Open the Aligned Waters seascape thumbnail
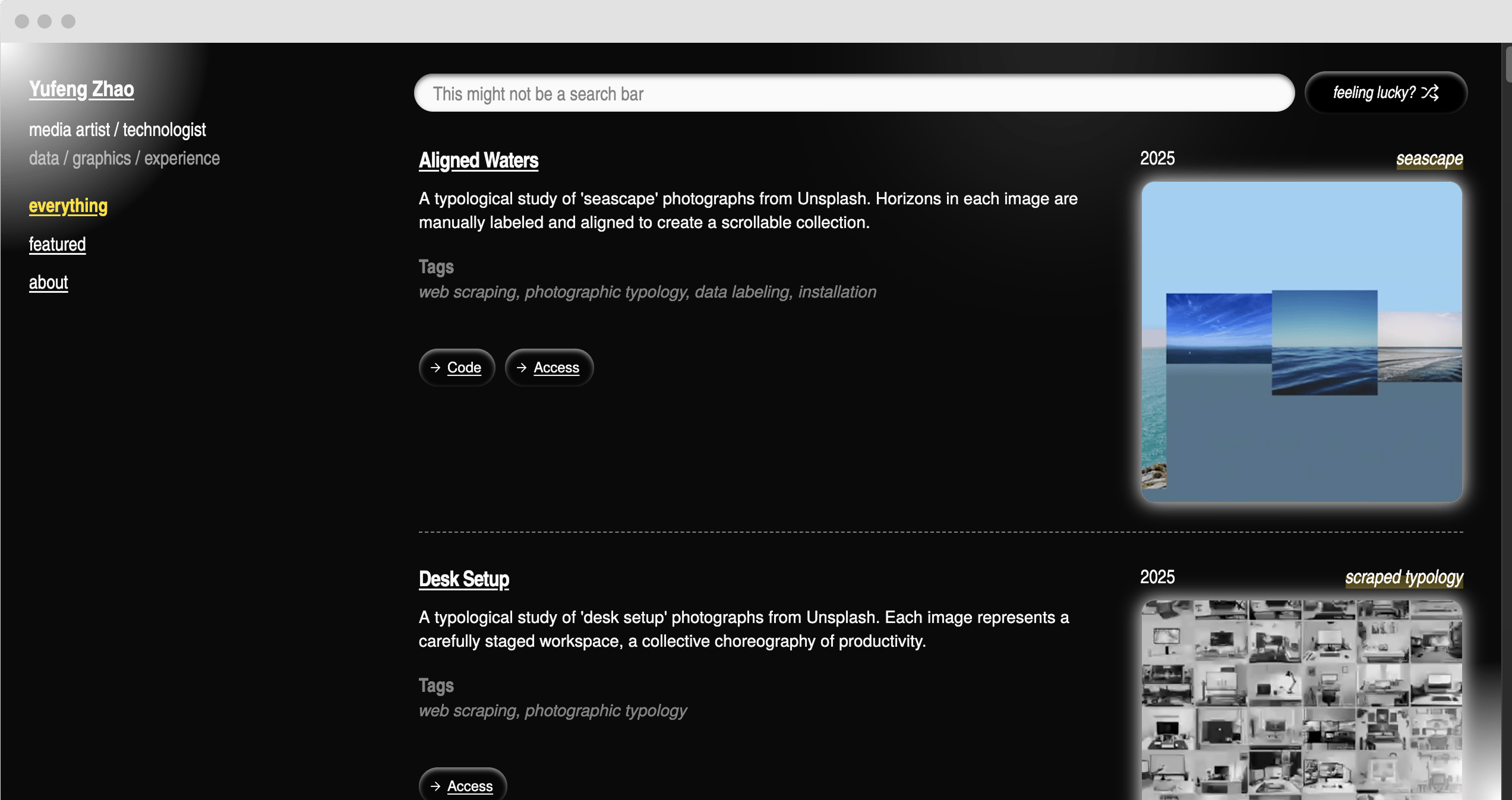The height and width of the screenshot is (800, 1512). click(1301, 342)
